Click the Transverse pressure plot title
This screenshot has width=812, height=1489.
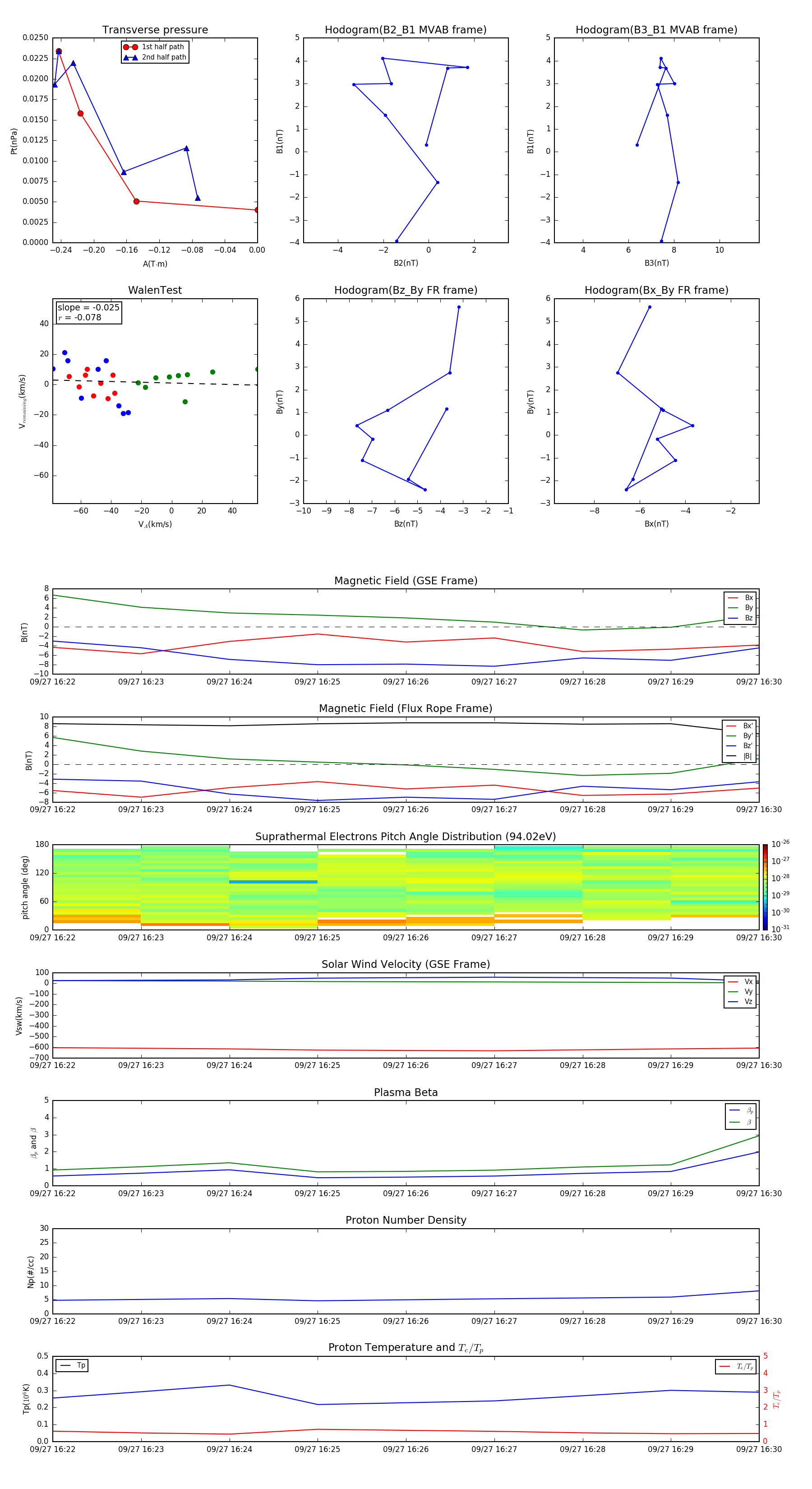point(155,29)
